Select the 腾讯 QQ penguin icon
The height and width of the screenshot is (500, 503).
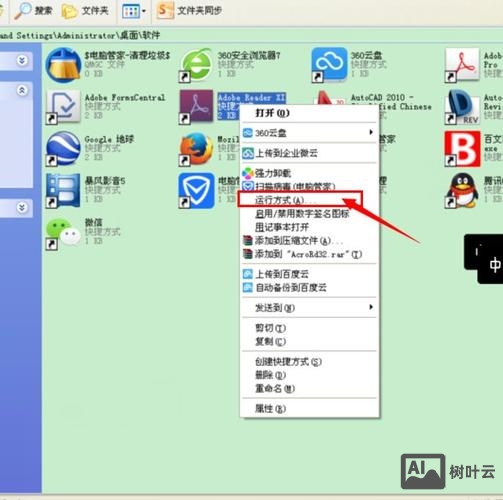(x=462, y=191)
